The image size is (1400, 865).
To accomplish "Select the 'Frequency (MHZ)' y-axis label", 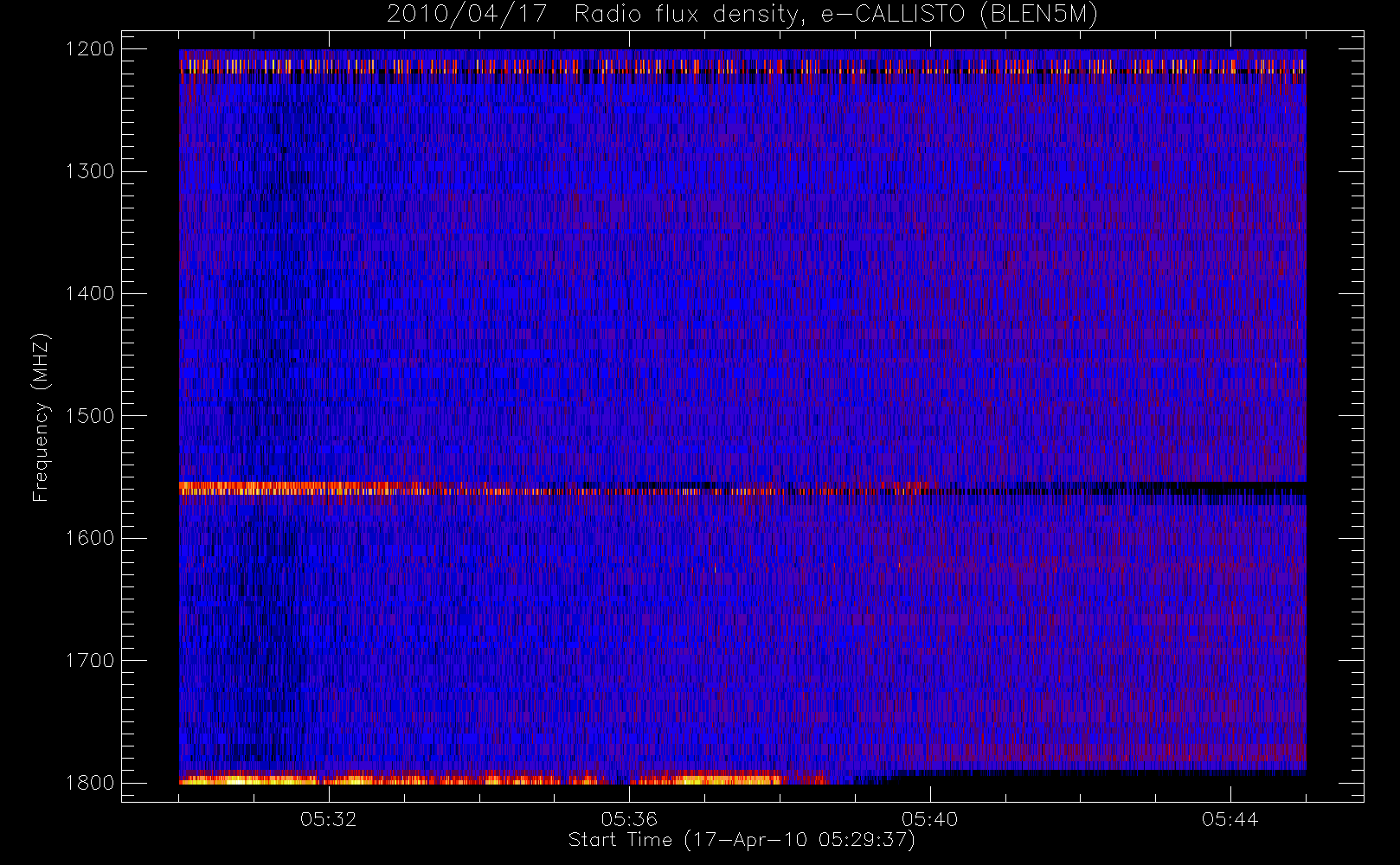I will (x=41, y=417).
